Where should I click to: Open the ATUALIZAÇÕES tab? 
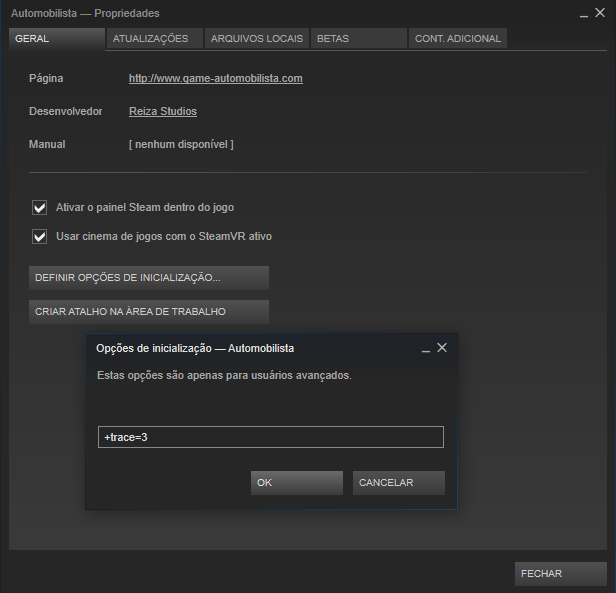(x=155, y=39)
